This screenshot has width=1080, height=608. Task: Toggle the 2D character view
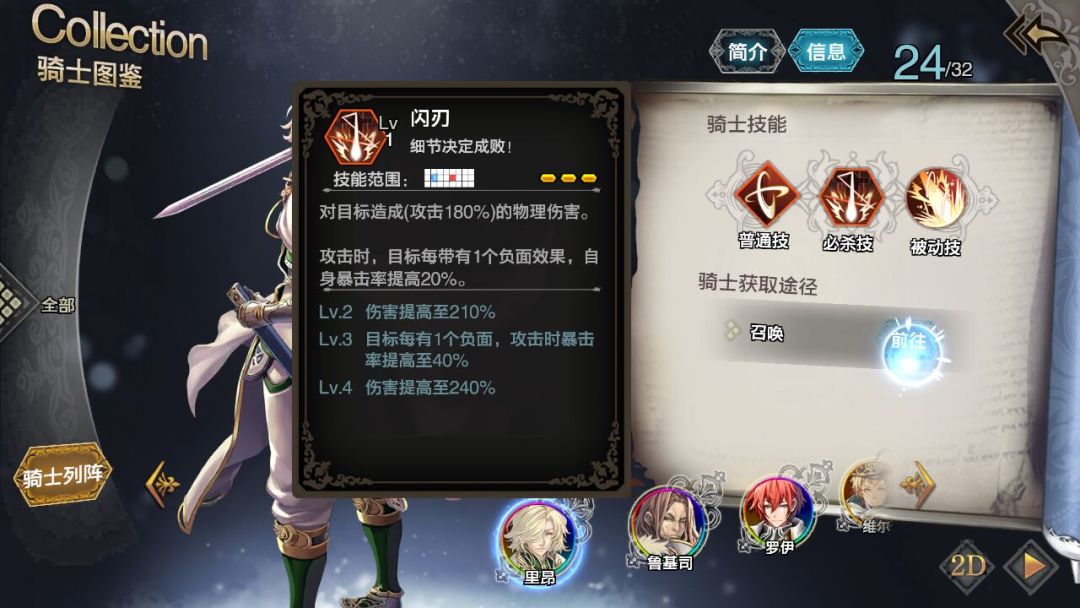point(967,566)
